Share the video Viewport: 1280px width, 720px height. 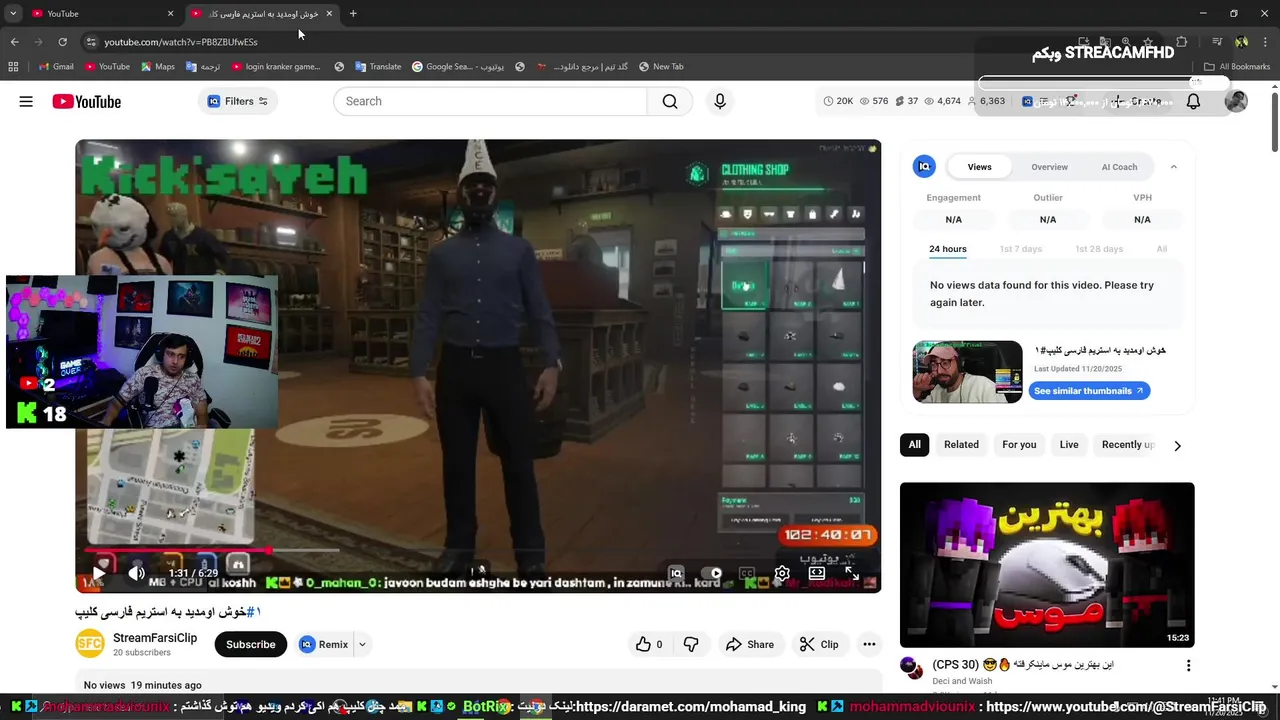pos(750,644)
